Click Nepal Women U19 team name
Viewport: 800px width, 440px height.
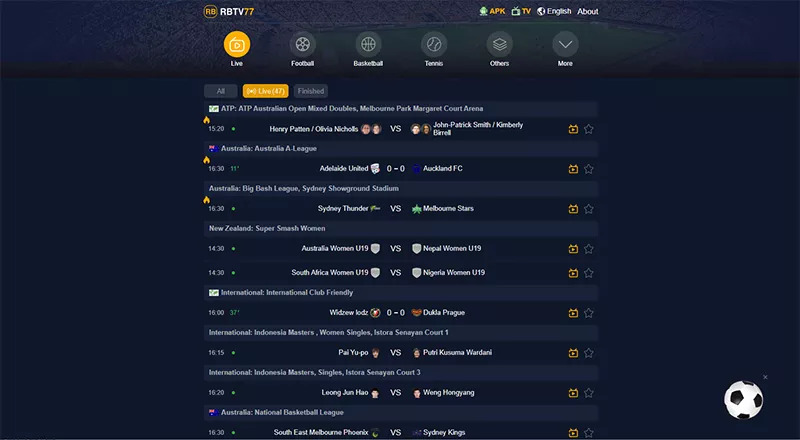coord(452,249)
